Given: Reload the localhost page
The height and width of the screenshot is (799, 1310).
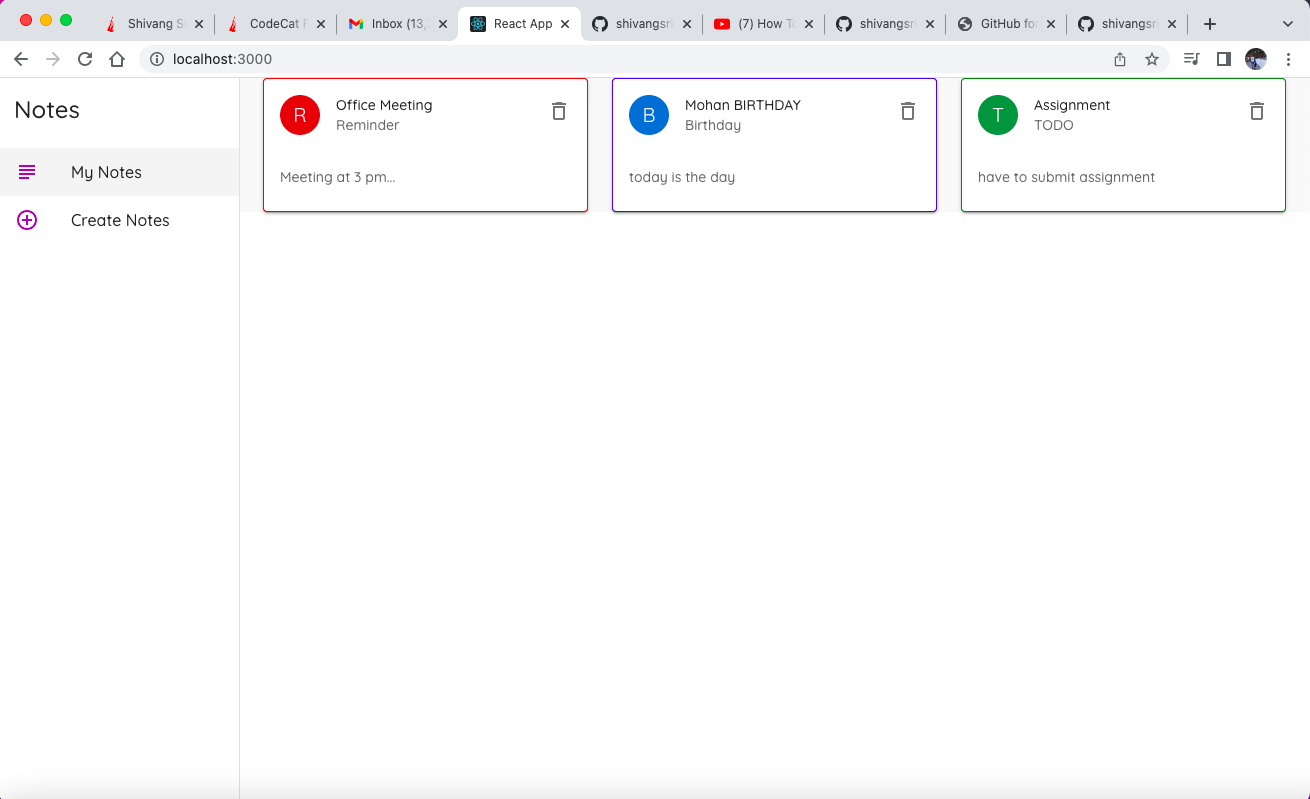Looking at the screenshot, I should click(x=84, y=59).
